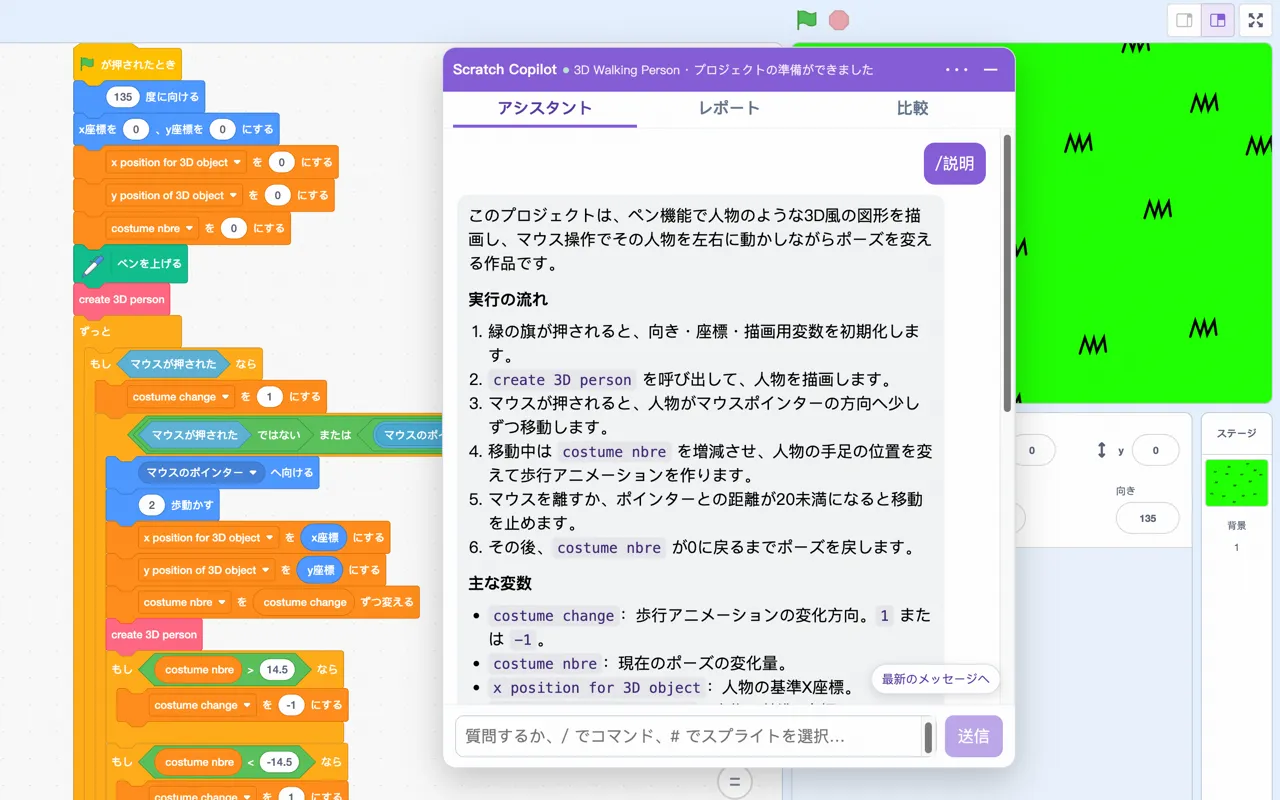Open the Copilot three-dots options menu
The height and width of the screenshot is (800, 1280).
click(x=957, y=70)
